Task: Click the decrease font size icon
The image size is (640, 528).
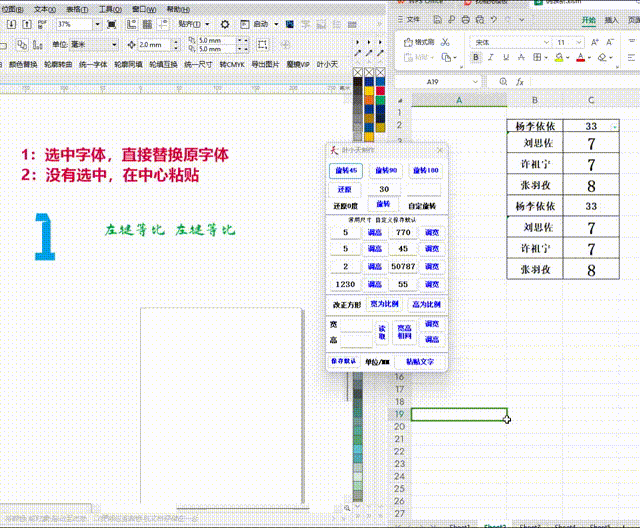Action: [610, 42]
